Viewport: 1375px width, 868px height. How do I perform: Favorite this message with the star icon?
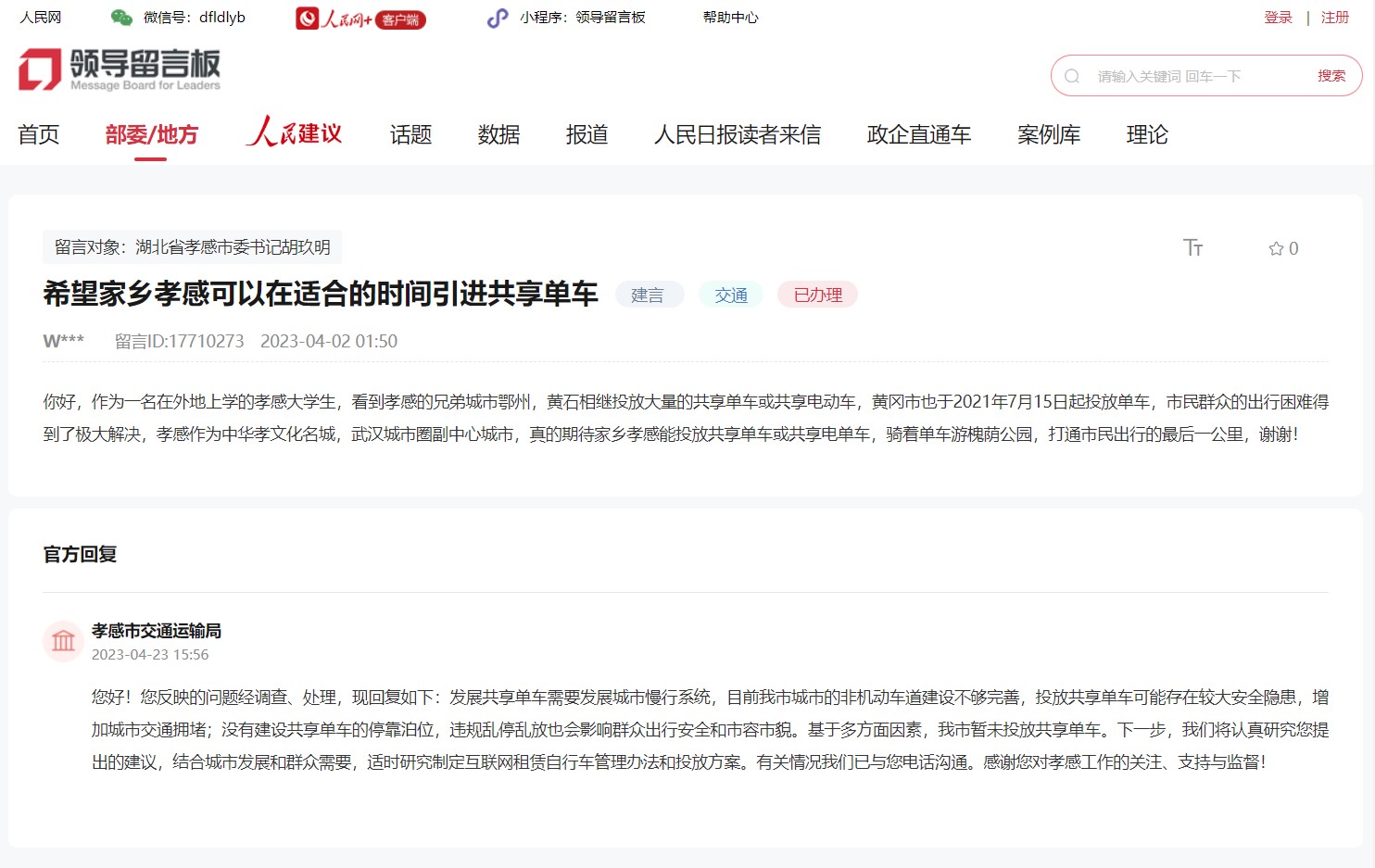pos(1276,248)
